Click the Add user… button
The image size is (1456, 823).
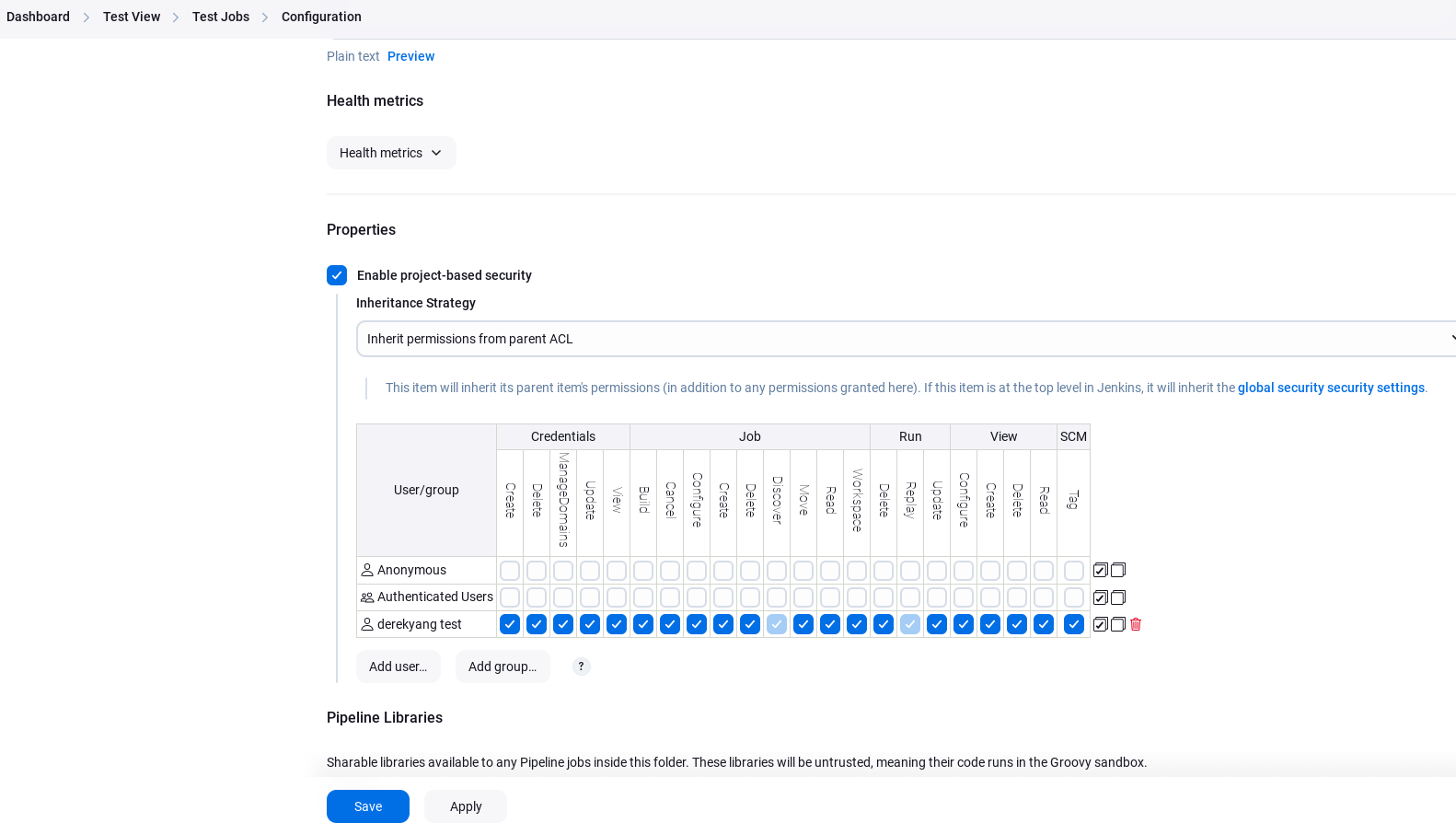click(x=398, y=667)
